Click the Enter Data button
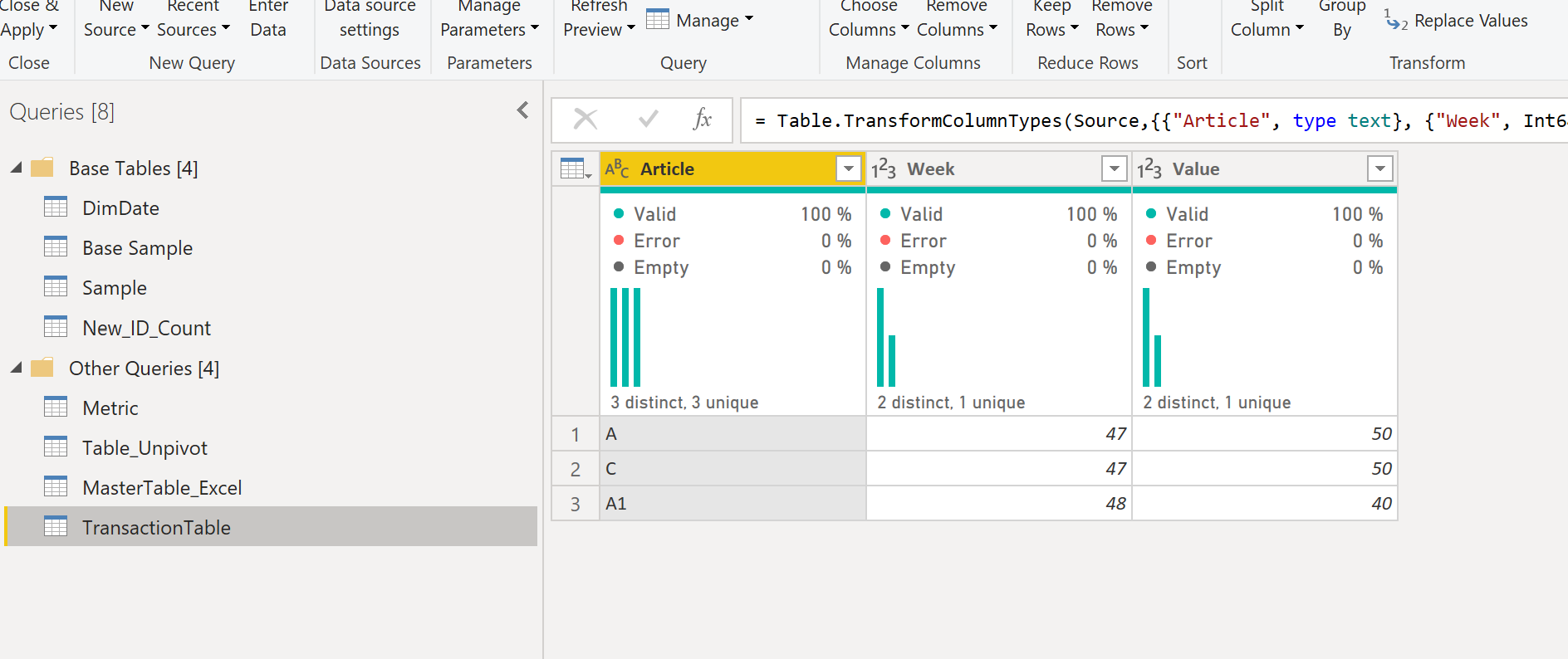Screen dimensions: 1568x659 268,18
